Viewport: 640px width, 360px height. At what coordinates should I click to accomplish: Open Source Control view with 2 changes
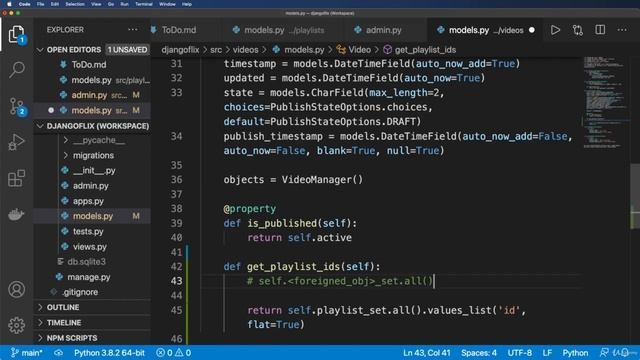16,106
